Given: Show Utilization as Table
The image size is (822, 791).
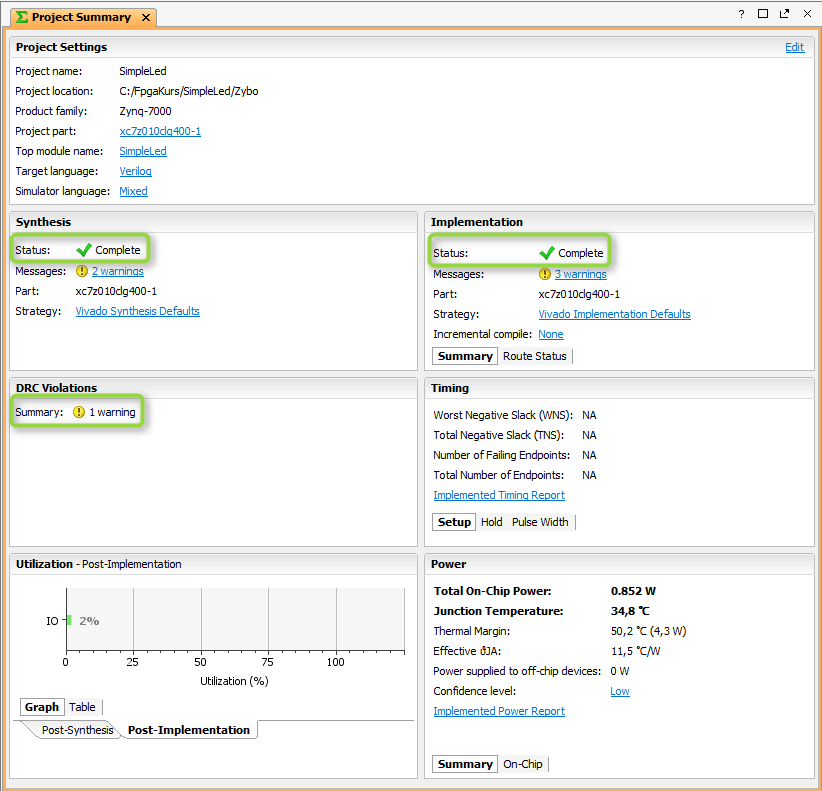Looking at the screenshot, I should coord(82,707).
